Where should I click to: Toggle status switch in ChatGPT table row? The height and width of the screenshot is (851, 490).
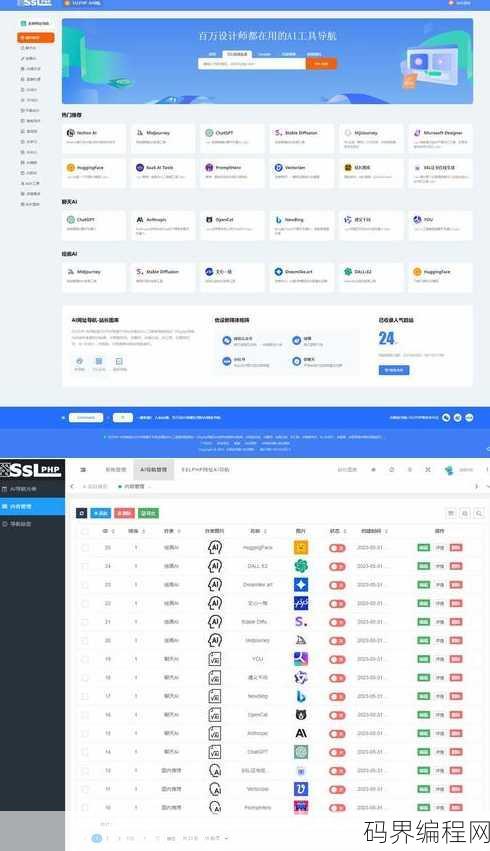(337, 752)
